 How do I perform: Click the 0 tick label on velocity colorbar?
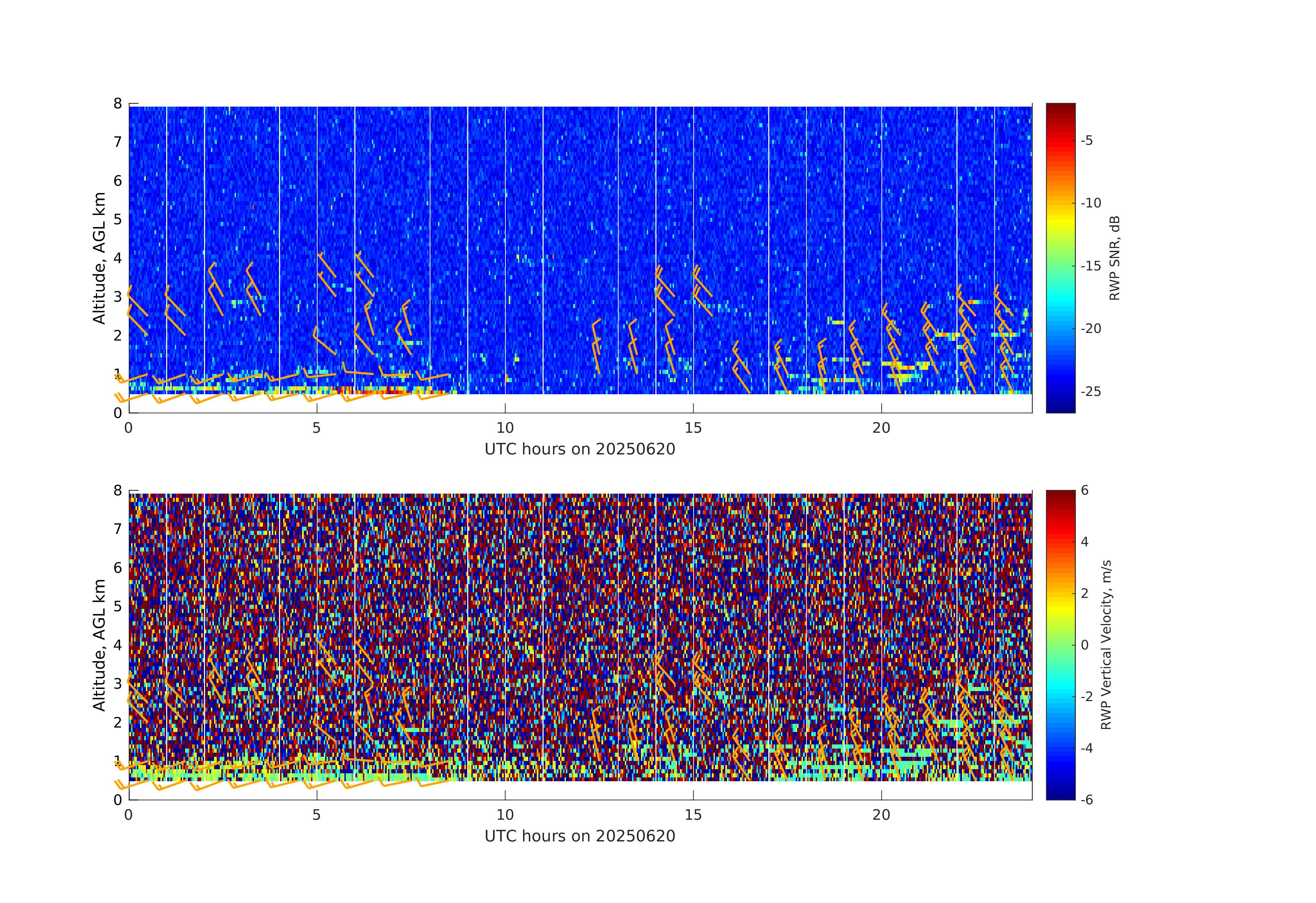point(1084,645)
